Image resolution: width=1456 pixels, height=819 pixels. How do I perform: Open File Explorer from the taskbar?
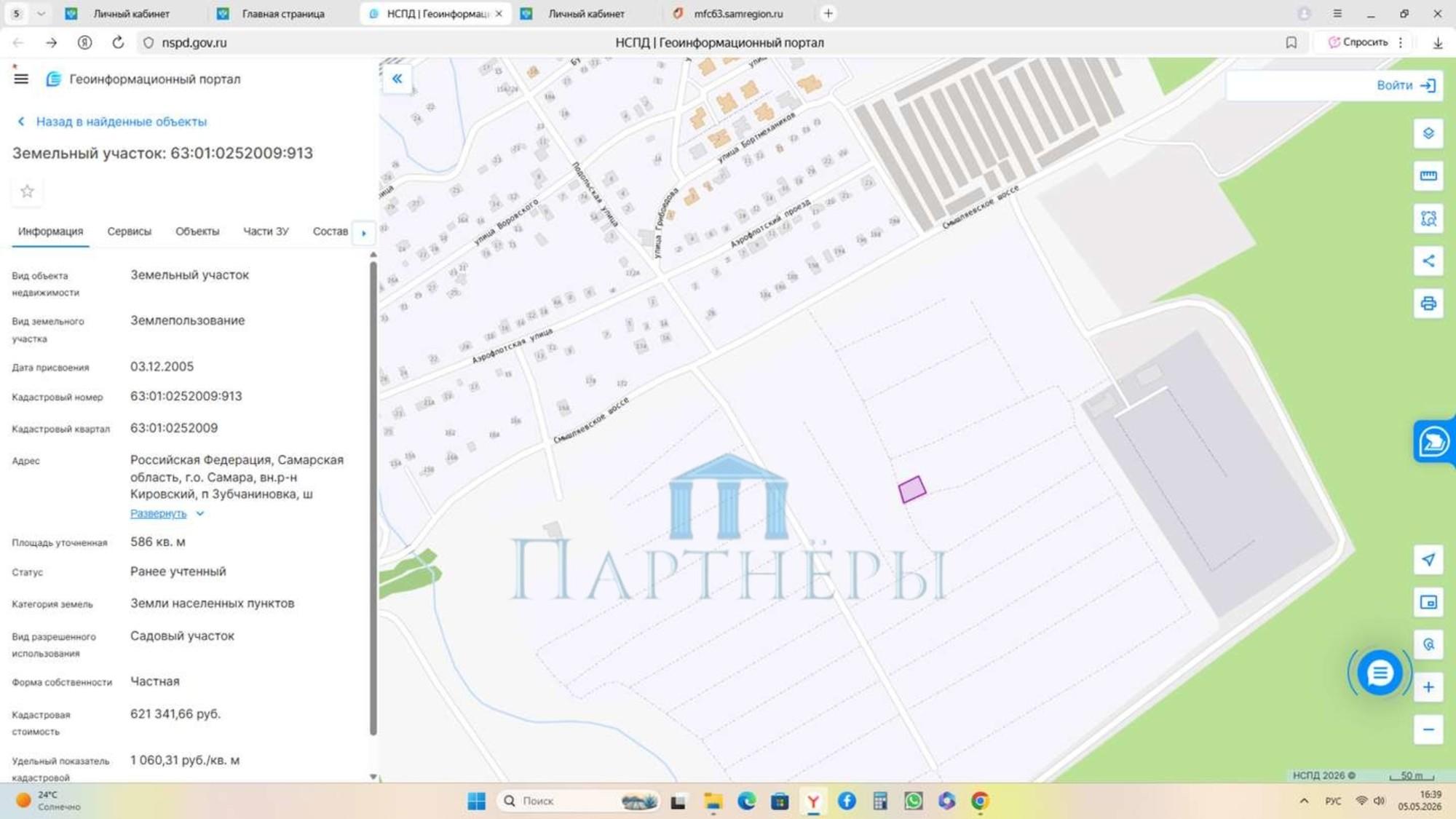click(713, 801)
